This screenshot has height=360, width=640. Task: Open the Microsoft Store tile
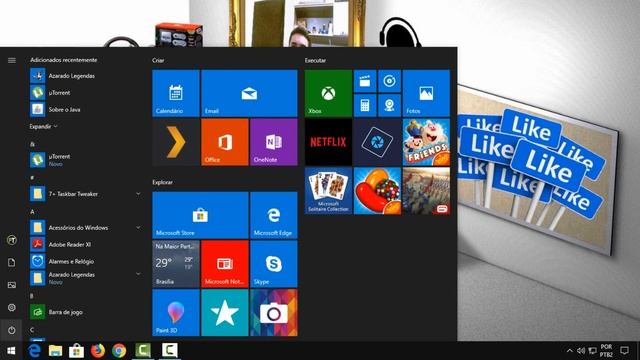[200, 215]
